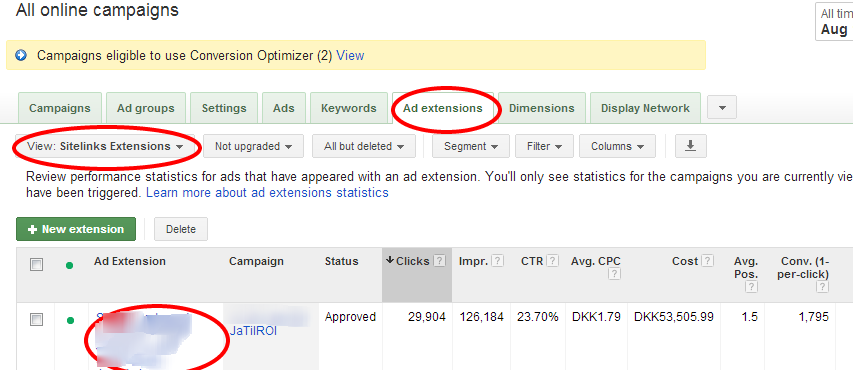Switch to the Keywords tab

[x=349, y=108]
